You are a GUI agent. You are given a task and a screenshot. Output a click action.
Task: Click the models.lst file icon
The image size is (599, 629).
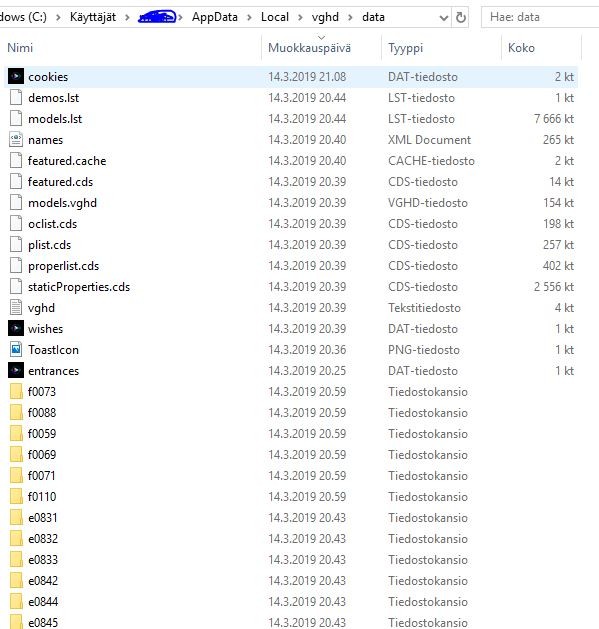coord(16,118)
